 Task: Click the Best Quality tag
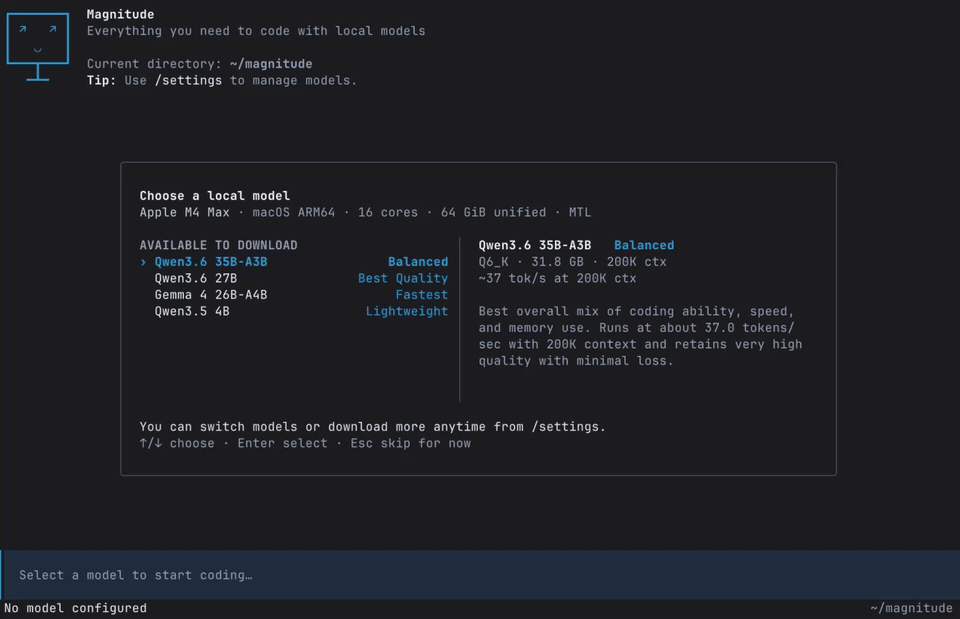[x=403, y=279]
